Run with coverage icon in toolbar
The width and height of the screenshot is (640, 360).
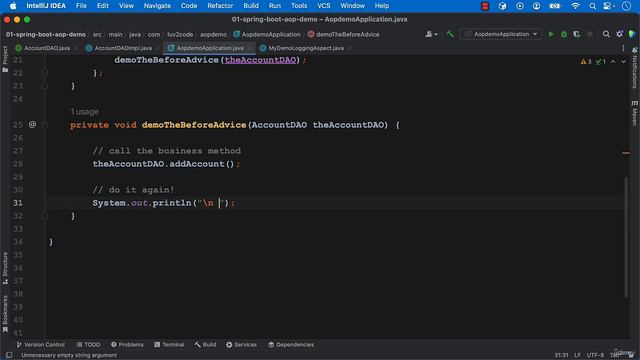(577, 34)
